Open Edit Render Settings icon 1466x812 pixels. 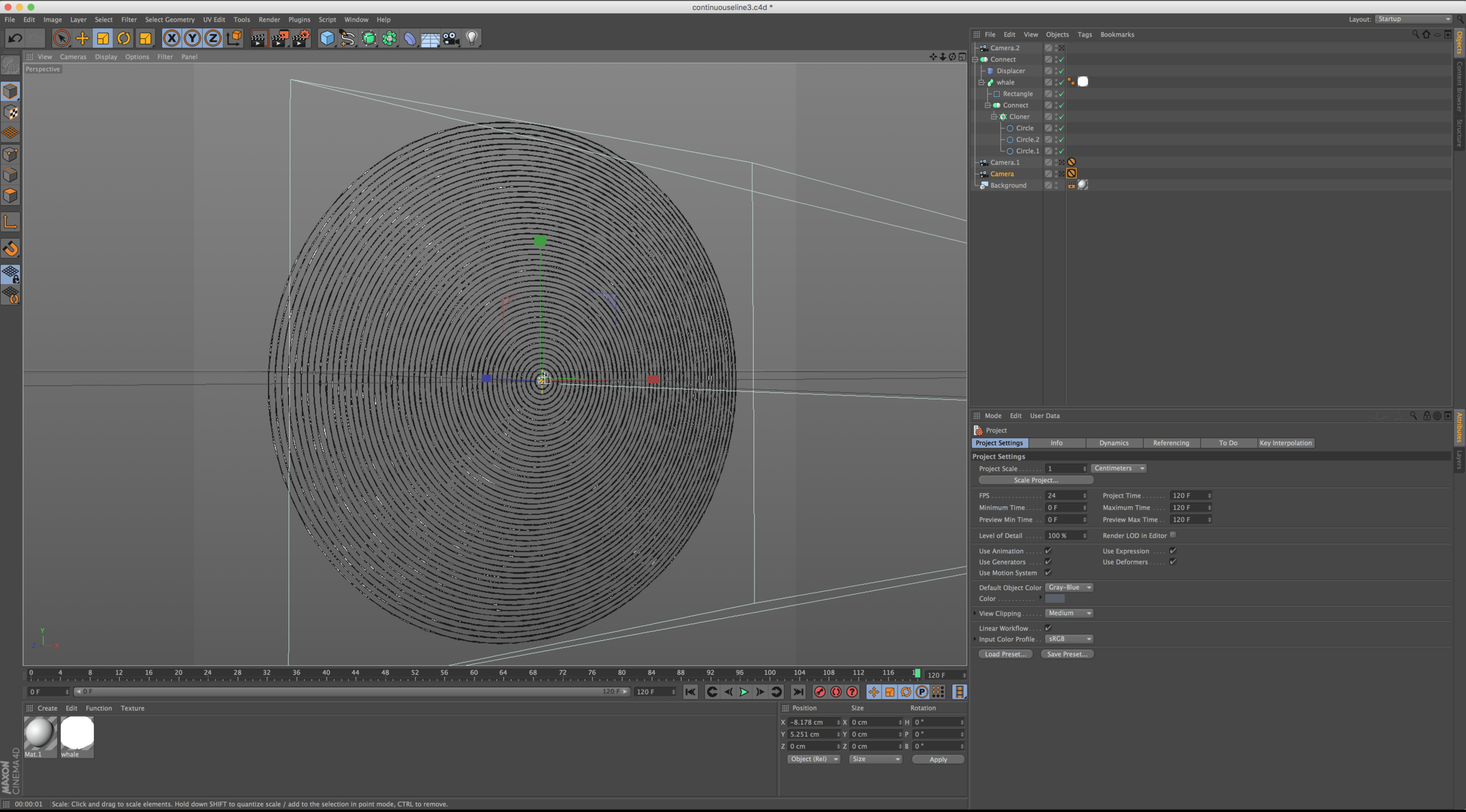click(x=301, y=39)
